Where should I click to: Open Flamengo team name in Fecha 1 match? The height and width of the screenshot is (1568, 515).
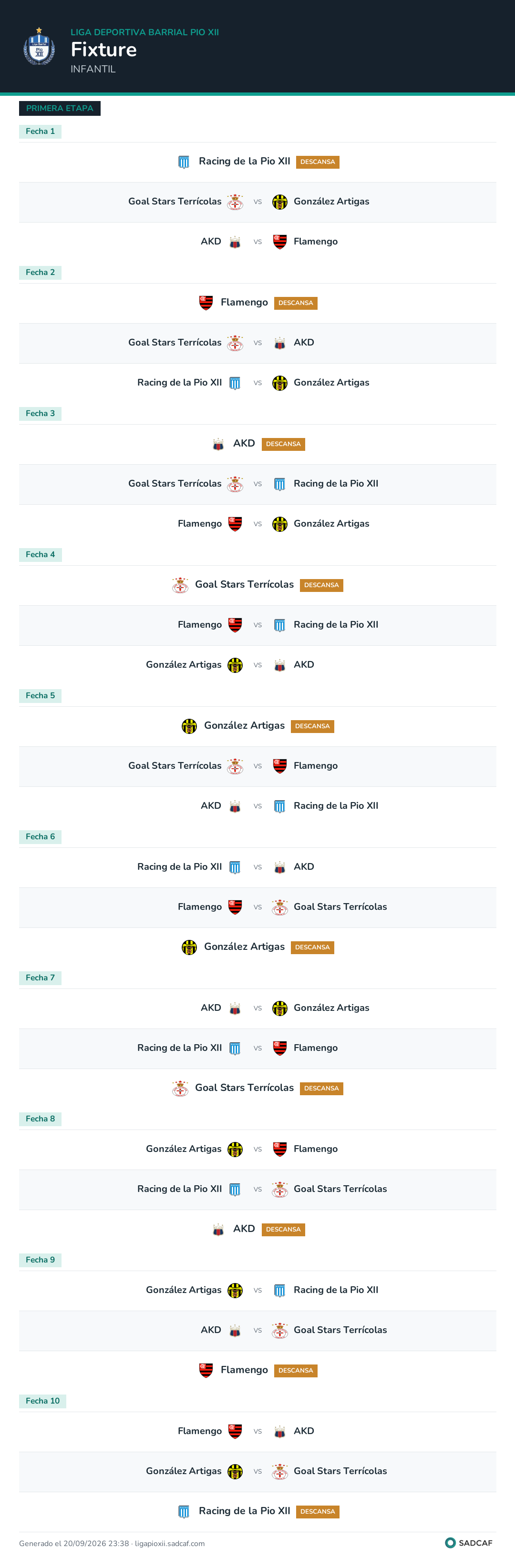pyautogui.click(x=315, y=242)
